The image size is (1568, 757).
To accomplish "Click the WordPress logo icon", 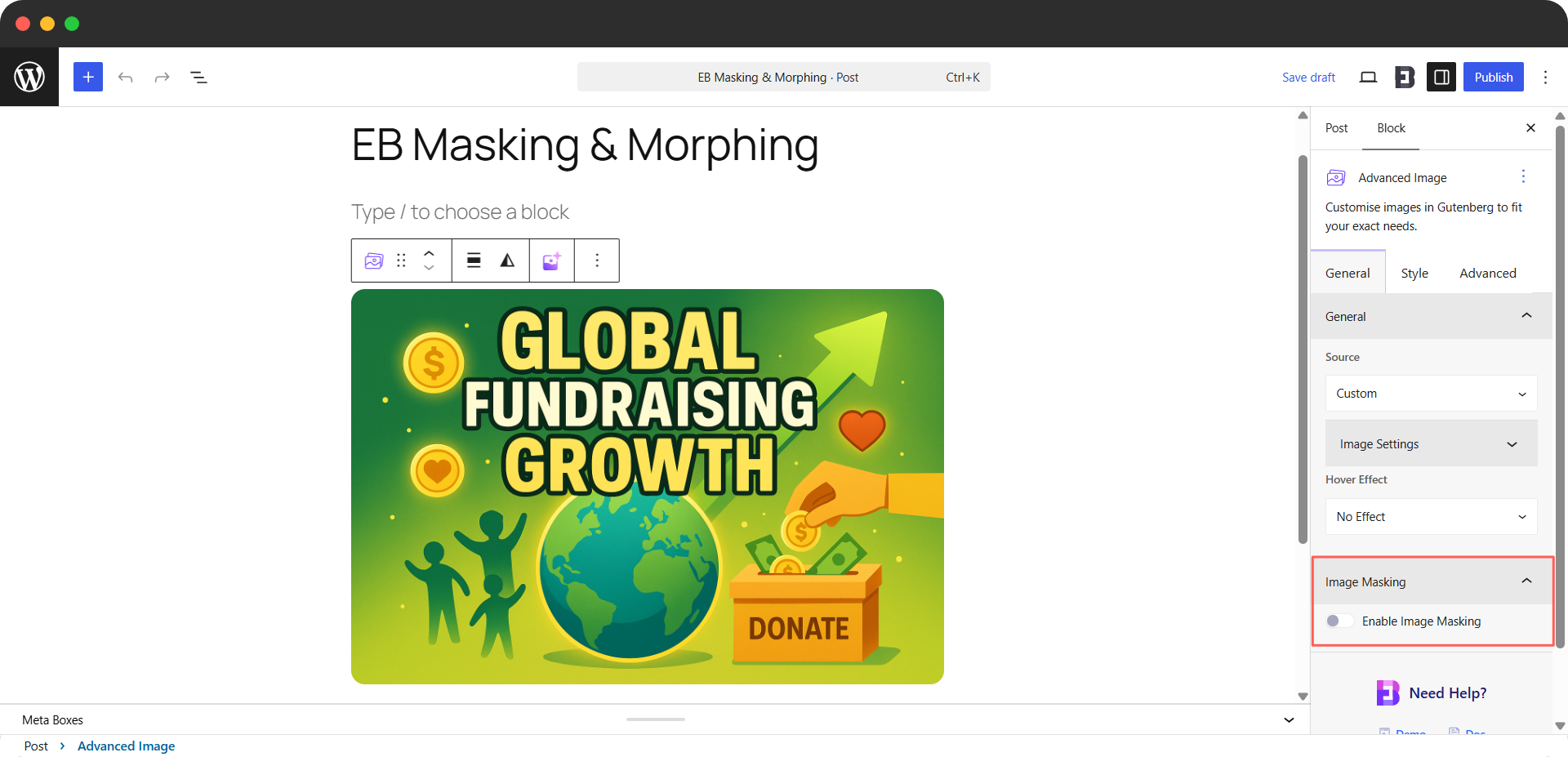I will tap(29, 77).
